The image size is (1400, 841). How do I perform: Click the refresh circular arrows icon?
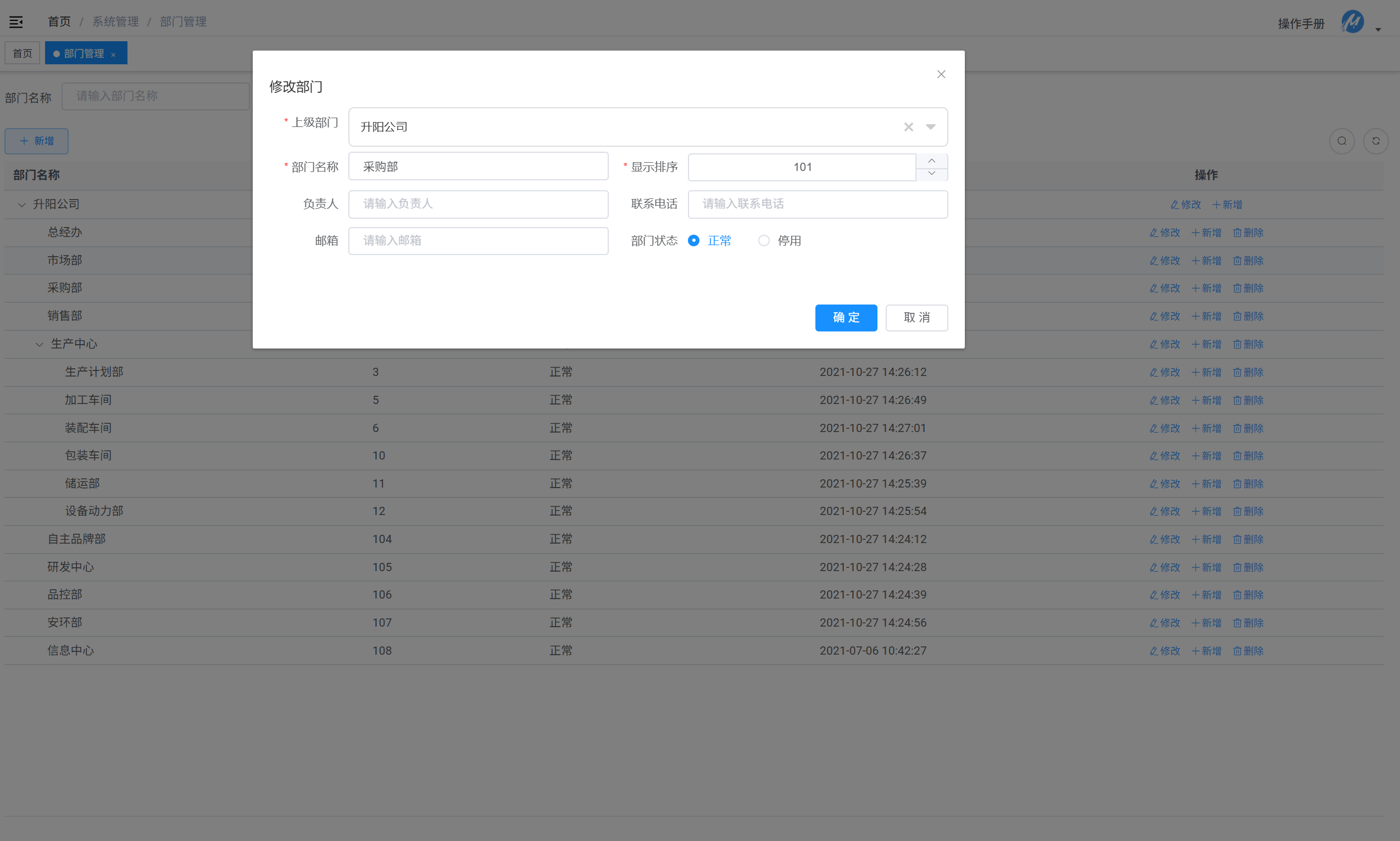[x=1376, y=141]
